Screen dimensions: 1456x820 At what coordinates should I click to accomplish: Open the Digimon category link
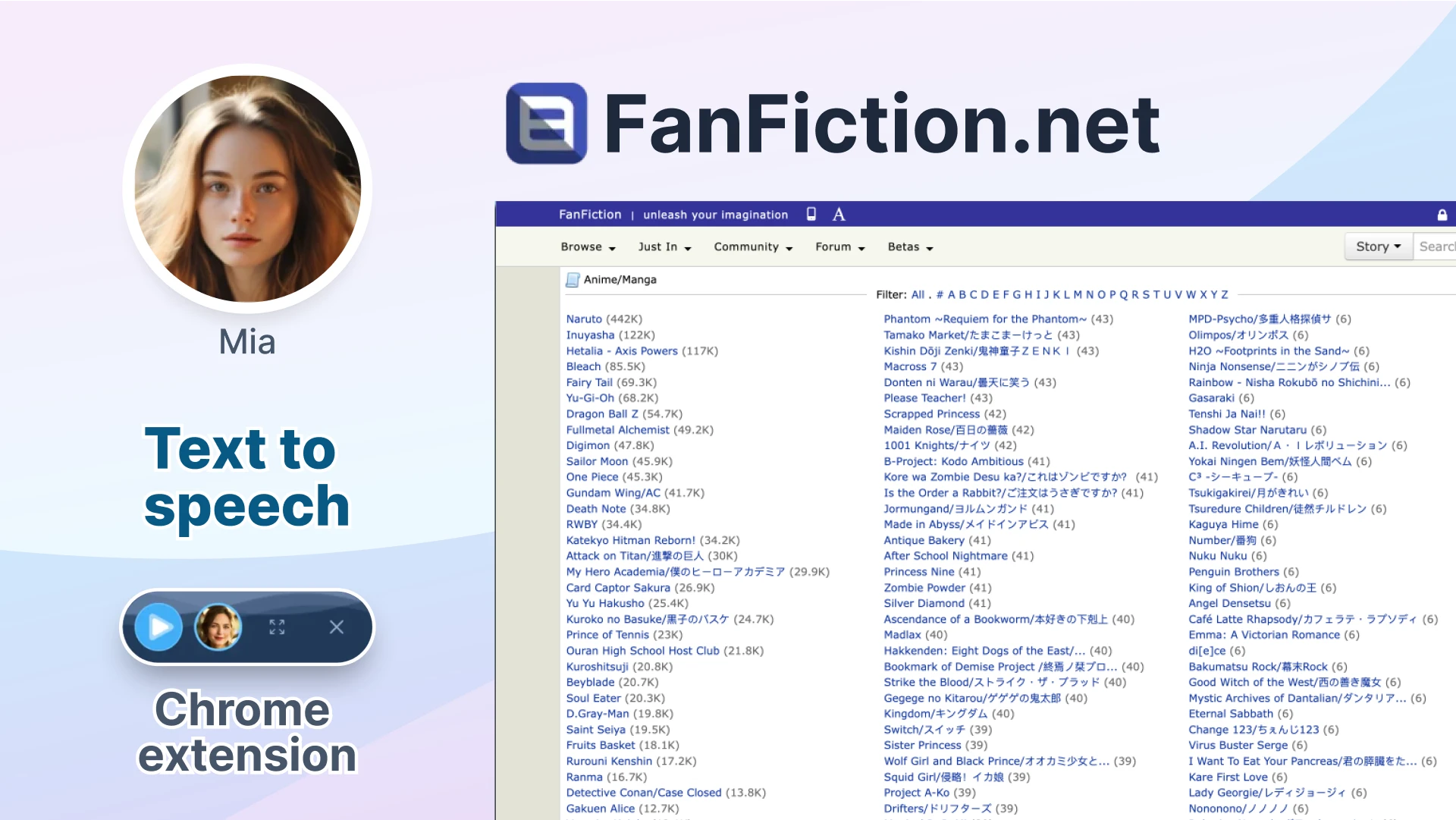pyautogui.click(x=588, y=446)
